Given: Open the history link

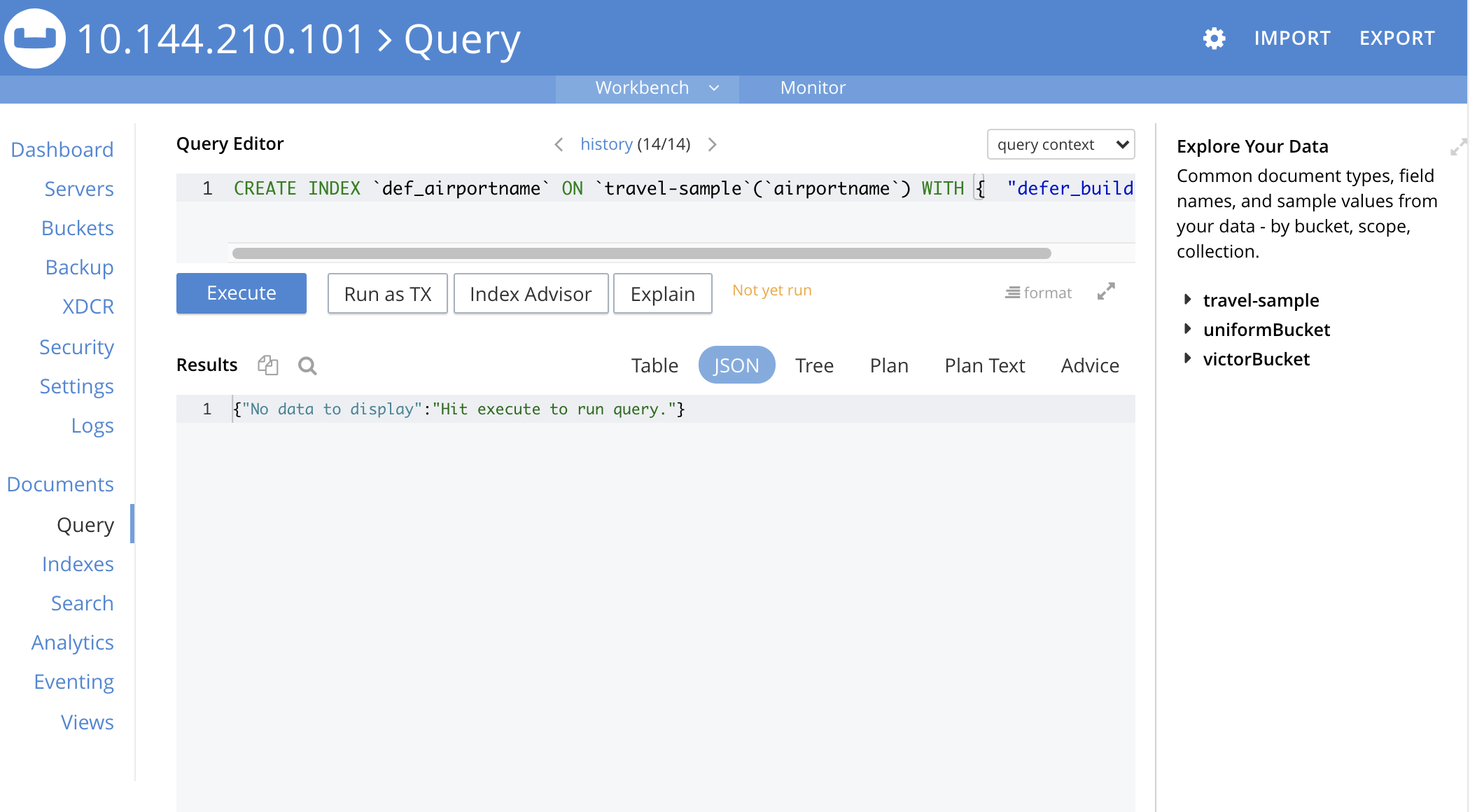Looking at the screenshot, I should [x=606, y=144].
